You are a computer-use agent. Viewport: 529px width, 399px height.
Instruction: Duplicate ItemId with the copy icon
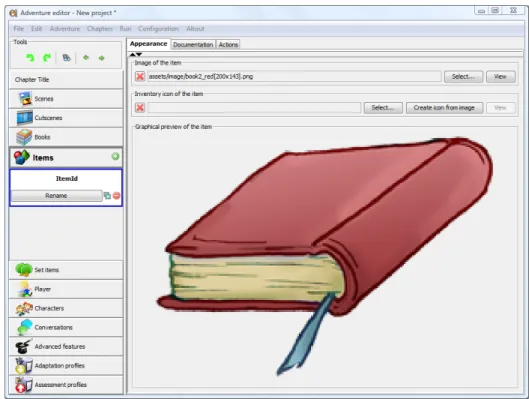pyautogui.click(x=107, y=196)
